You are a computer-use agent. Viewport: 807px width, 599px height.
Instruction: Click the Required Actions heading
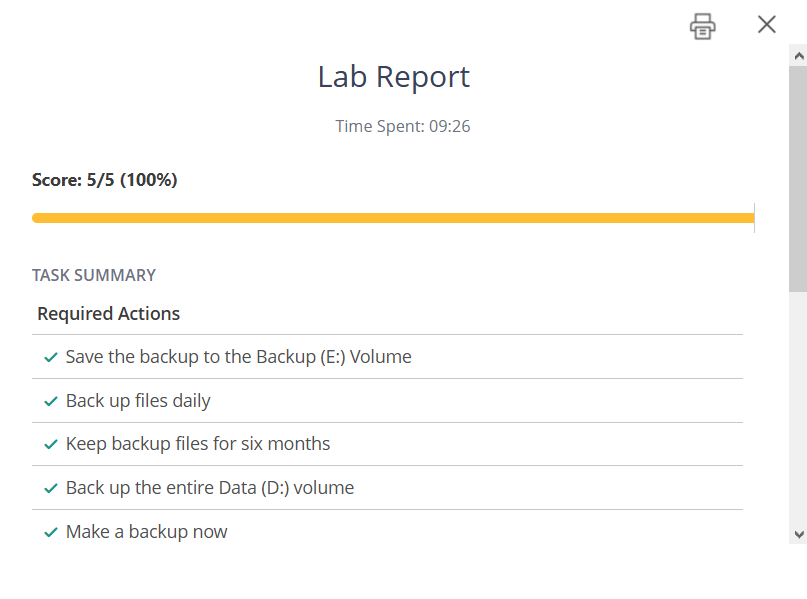coord(109,314)
